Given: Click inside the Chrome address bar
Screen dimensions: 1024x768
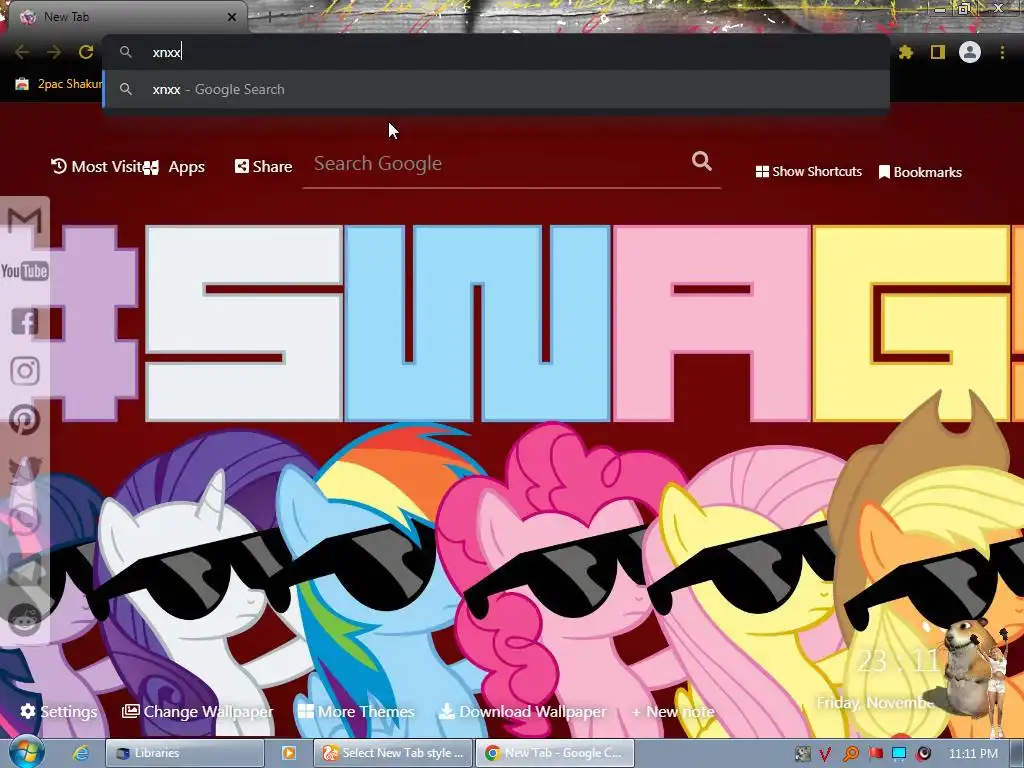Looking at the screenshot, I should pyautogui.click(x=496, y=52).
